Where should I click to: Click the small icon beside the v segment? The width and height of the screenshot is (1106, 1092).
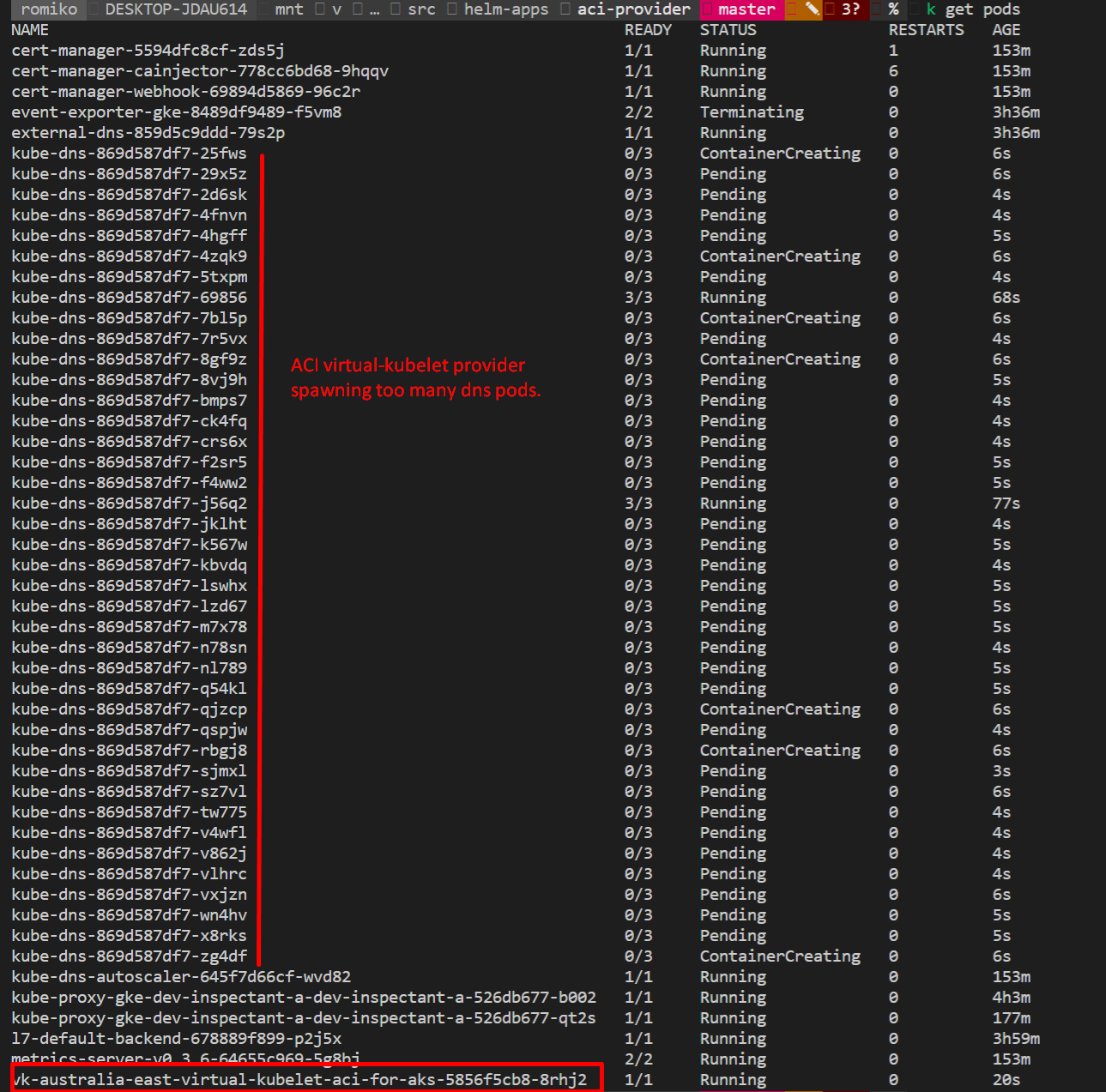318,10
